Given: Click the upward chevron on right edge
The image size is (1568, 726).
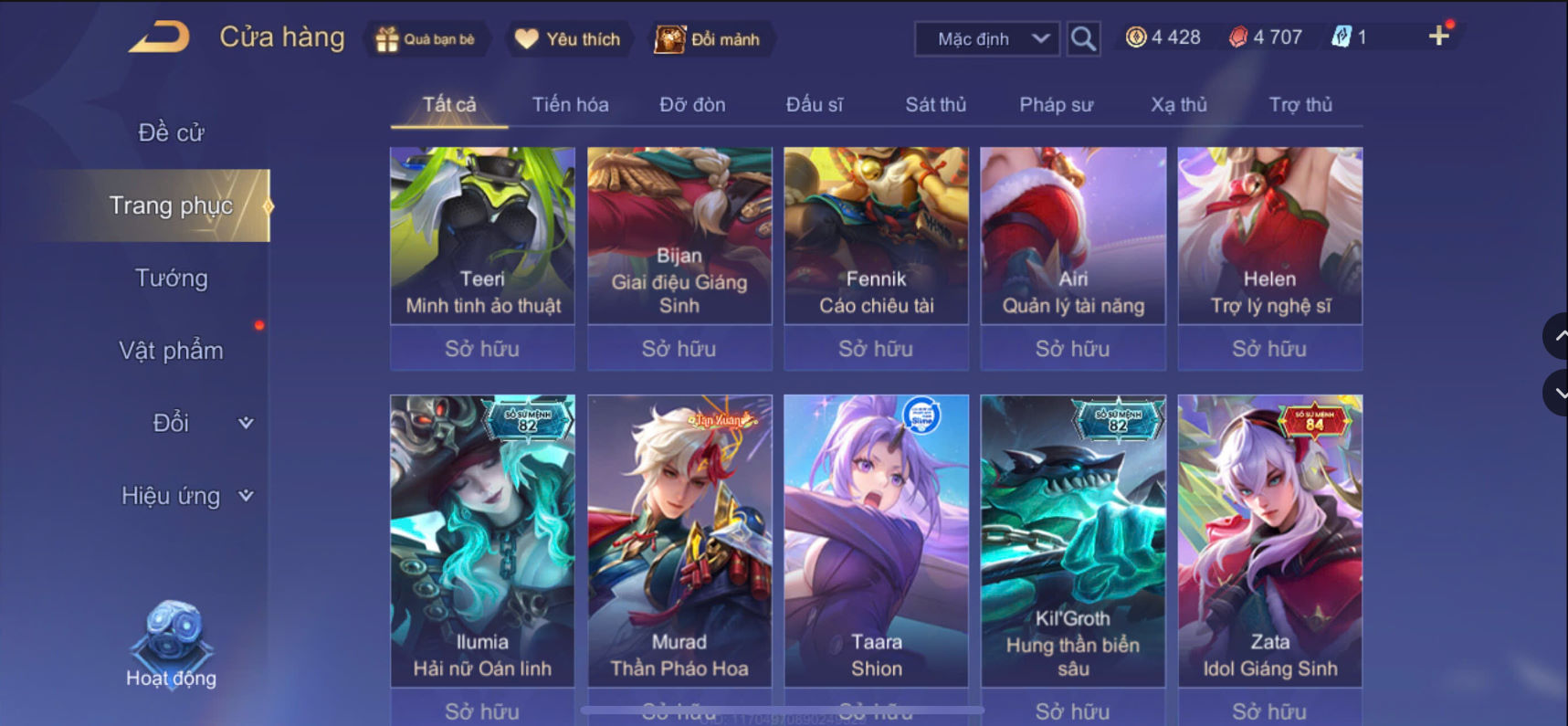Looking at the screenshot, I should click(x=1556, y=336).
